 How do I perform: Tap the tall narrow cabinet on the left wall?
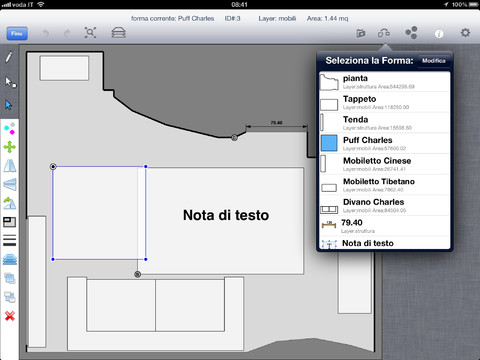[37, 282]
